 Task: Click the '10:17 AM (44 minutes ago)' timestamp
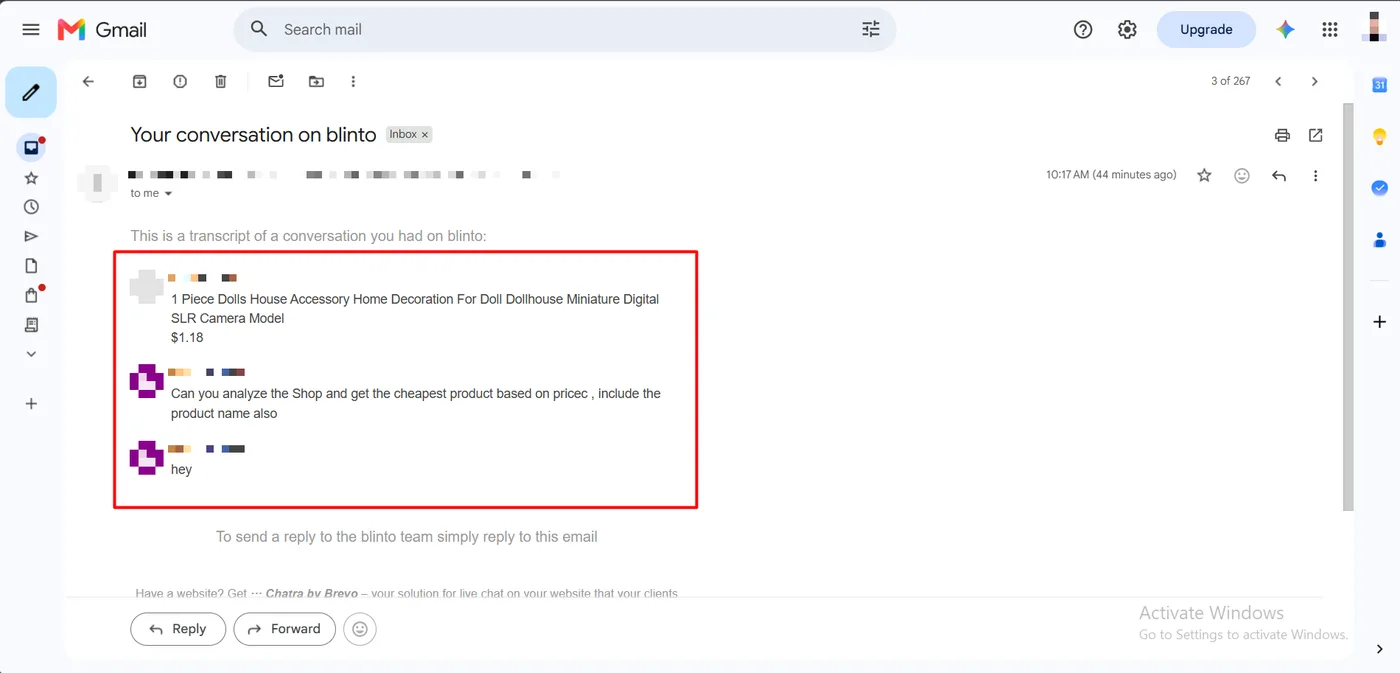tap(1111, 175)
